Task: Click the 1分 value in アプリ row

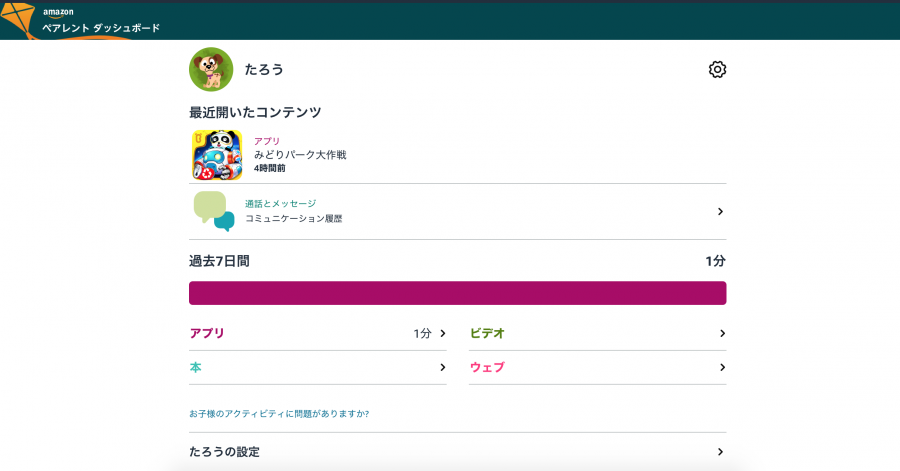Action: click(x=422, y=333)
